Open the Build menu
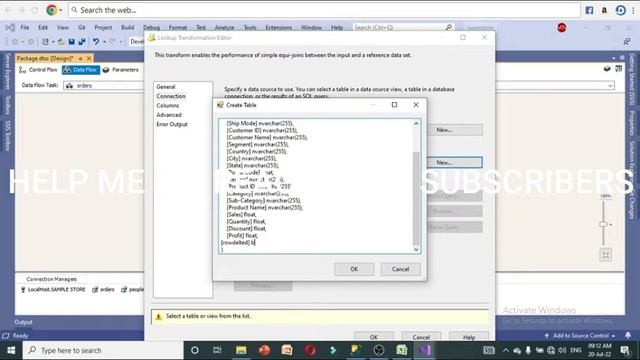The height and width of the screenshot is (360, 640). pos(127,27)
